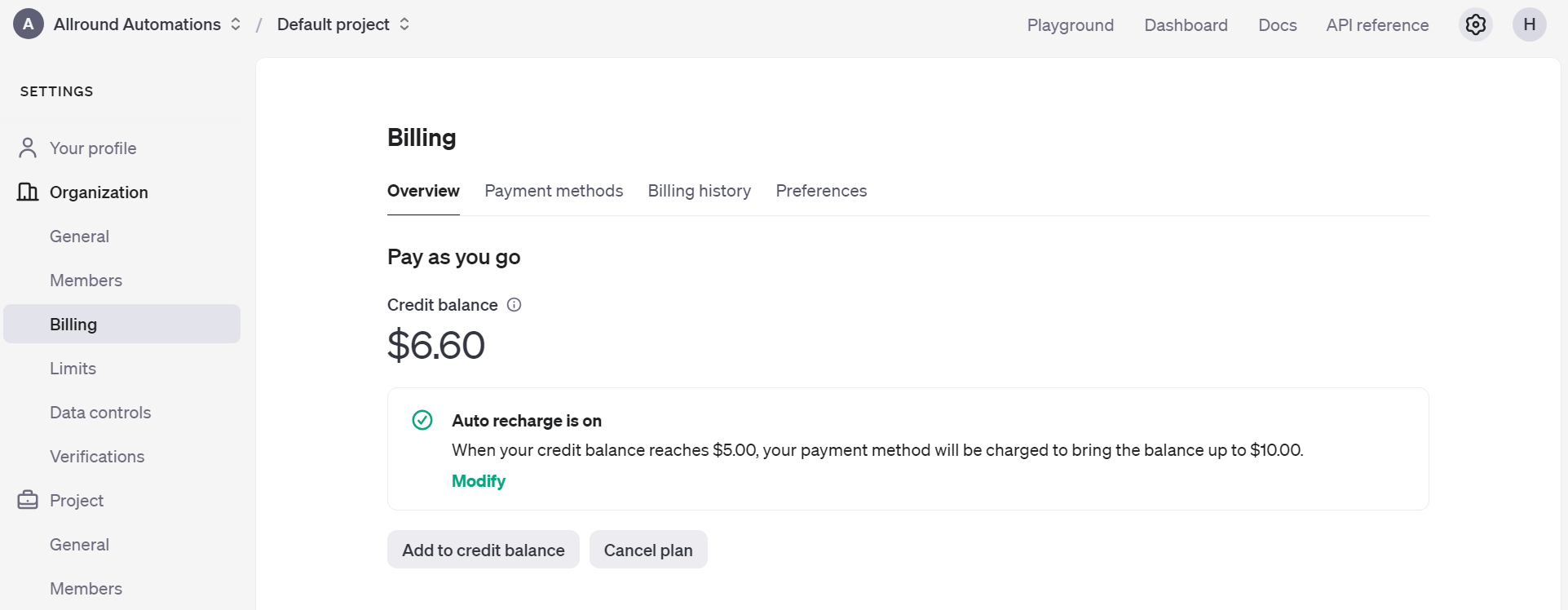Viewport: 1568px width, 610px height.
Task: Switch to the Overview tab
Action: tap(423, 190)
